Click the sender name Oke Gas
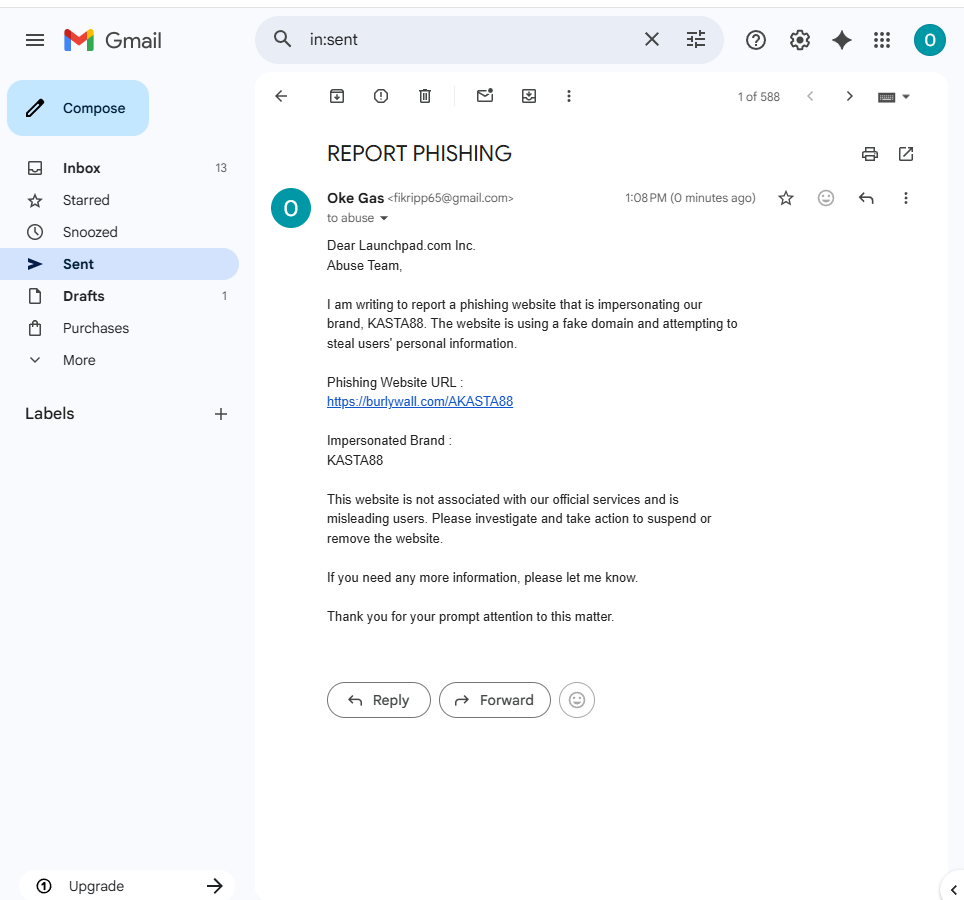This screenshot has width=964, height=900. click(x=355, y=198)
